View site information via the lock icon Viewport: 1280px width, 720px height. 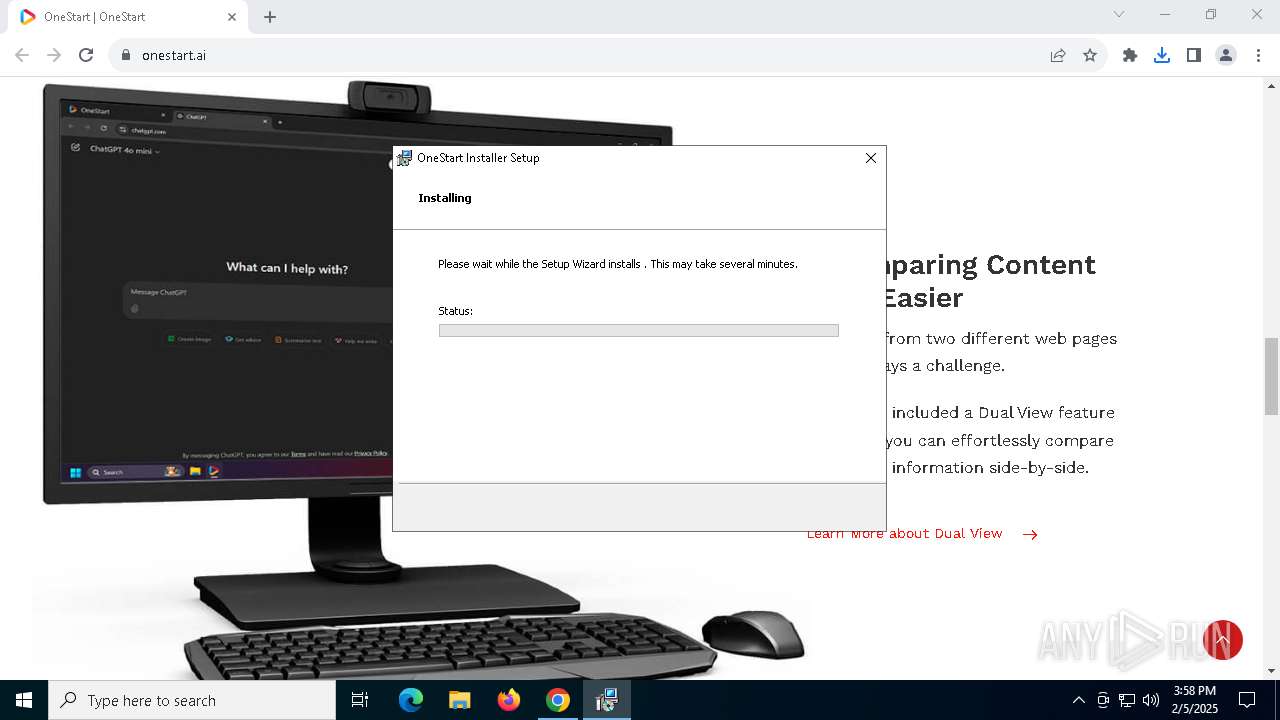click(x=126, y=55)
